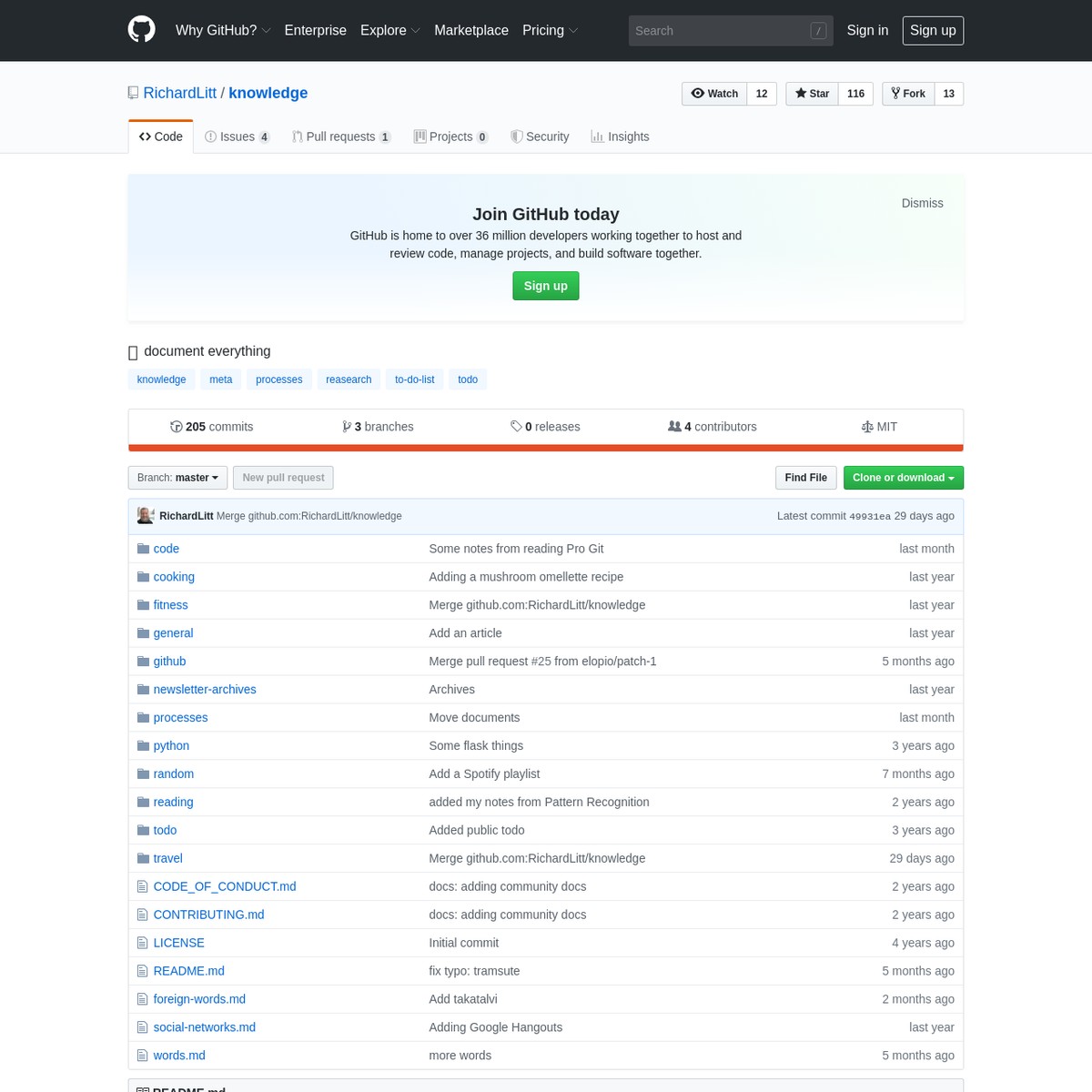Click the folder icon next to fitness
The width and height of the screenshot is (1092, 1092).
click(143, 605)
